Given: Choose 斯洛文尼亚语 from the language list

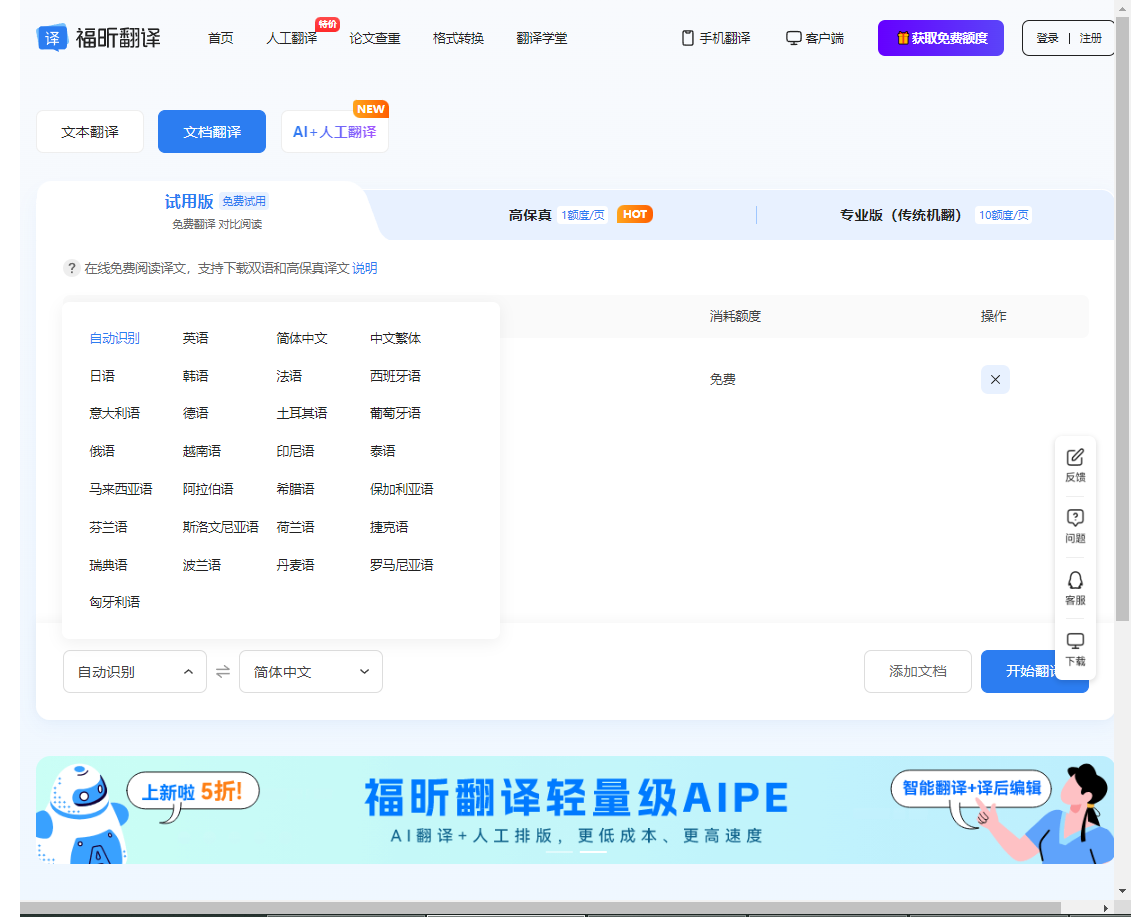Looking at the screenshot, I should click(x=221, y=527).
